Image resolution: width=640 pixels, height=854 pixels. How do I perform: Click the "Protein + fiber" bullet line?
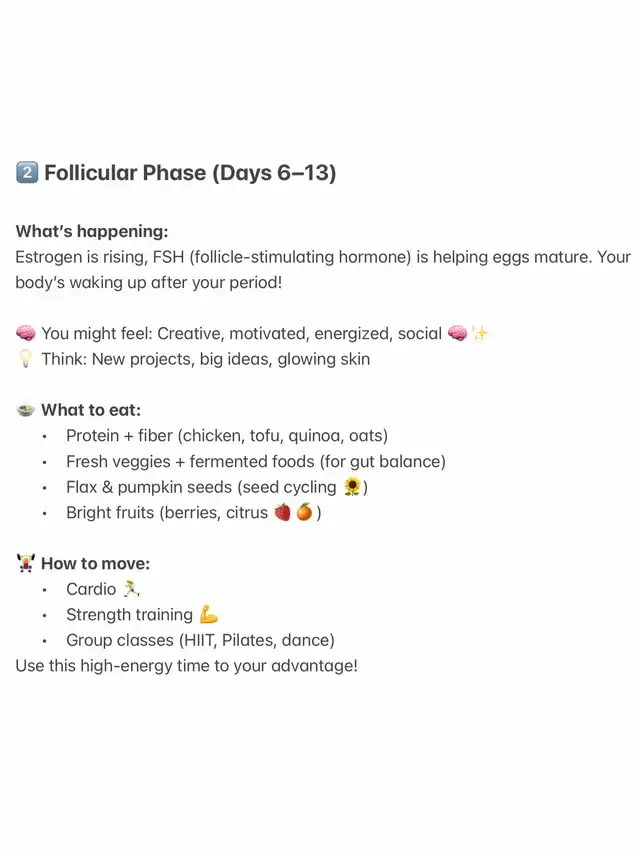click(226, 435)
